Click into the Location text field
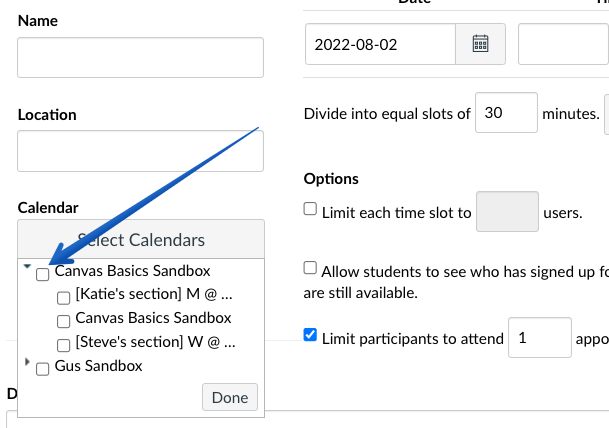This screenshot has height=428, width=609. click(141, 151)
